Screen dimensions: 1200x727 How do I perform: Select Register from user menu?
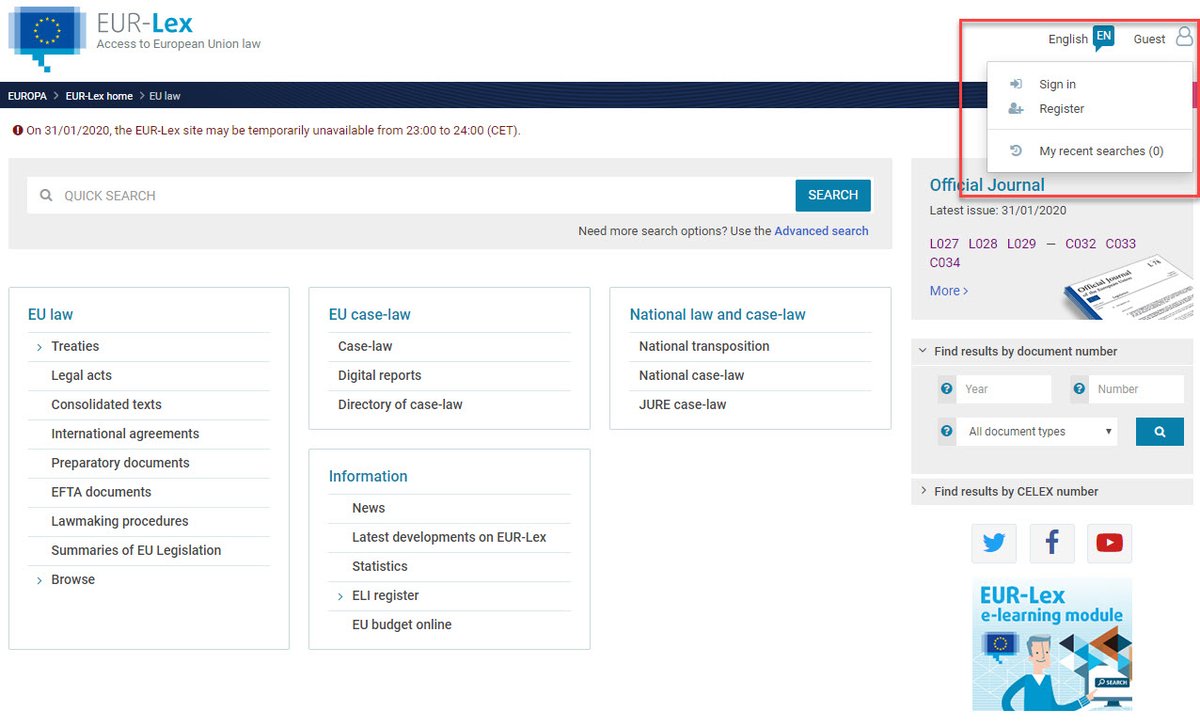coord(1061,109)
